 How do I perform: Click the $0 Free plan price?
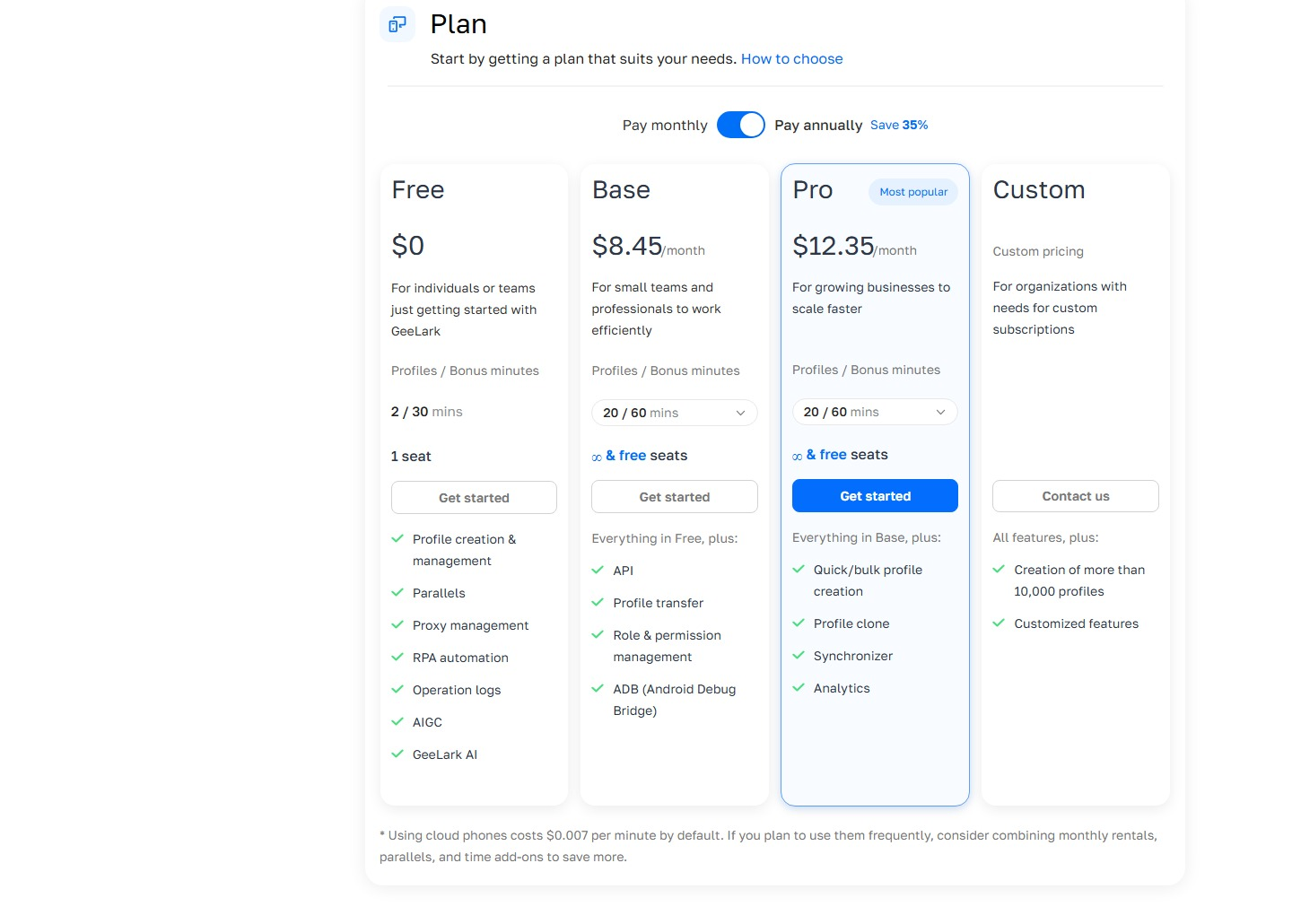coord(408,246)
